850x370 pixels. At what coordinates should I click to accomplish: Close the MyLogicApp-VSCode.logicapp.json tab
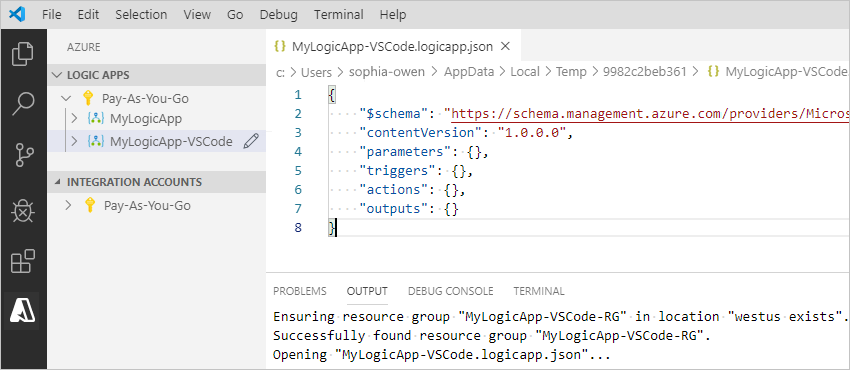pos(505,46)
